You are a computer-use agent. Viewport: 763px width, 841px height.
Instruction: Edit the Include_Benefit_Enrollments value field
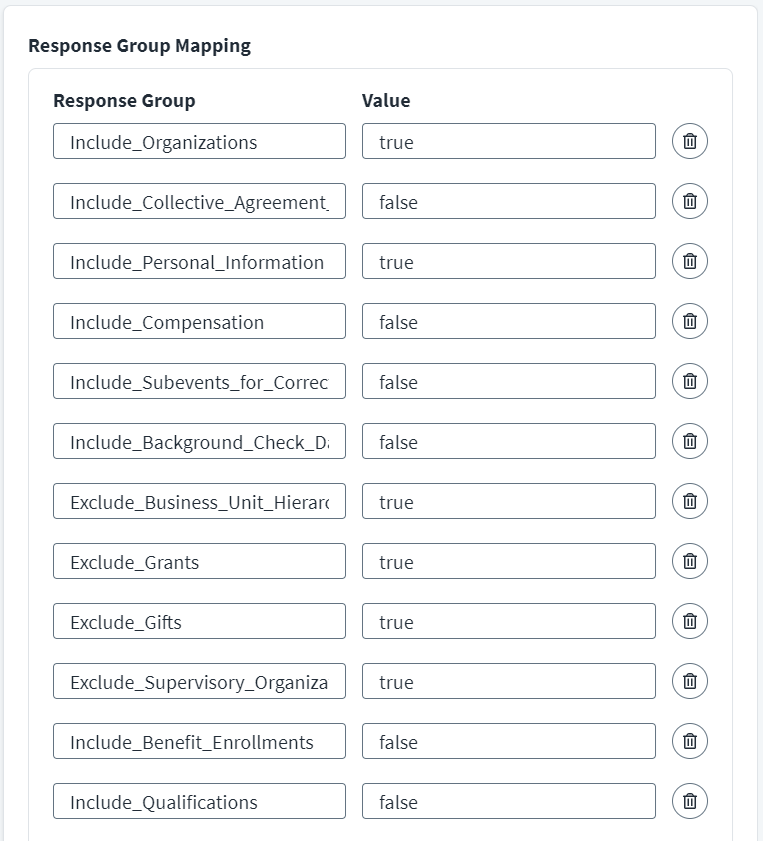pos(510,741)
